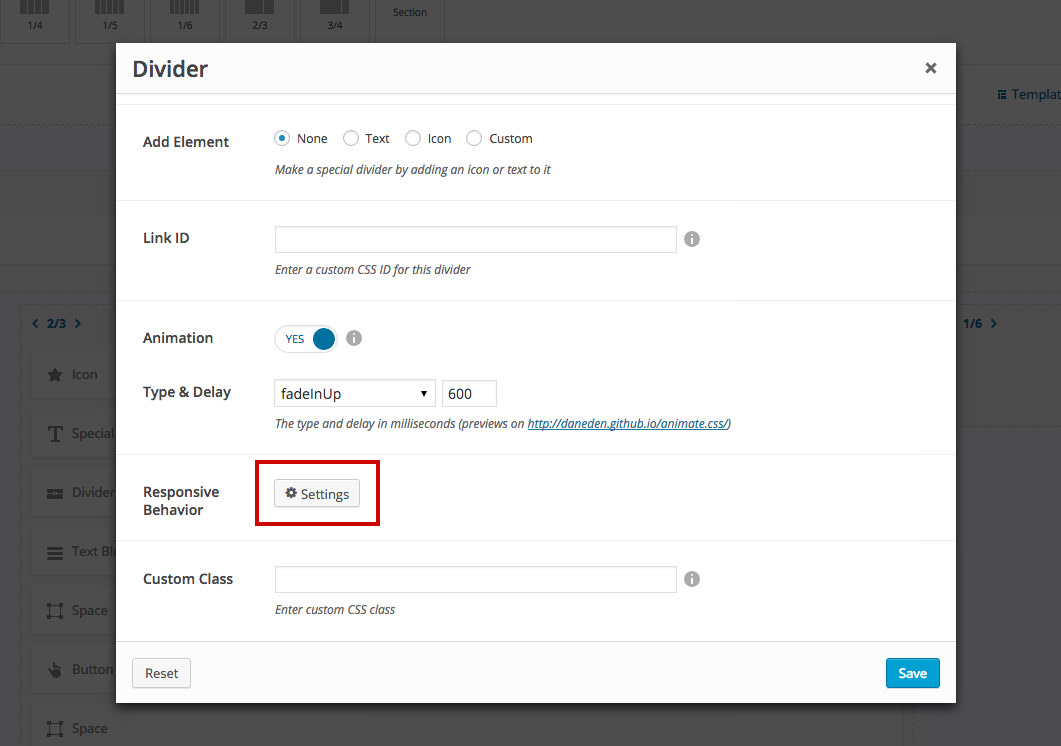This screenshot has height=746, width=1061.
Task: Open Templates link in background builder
Action: pyautogui.click(x=1029, y=94)
